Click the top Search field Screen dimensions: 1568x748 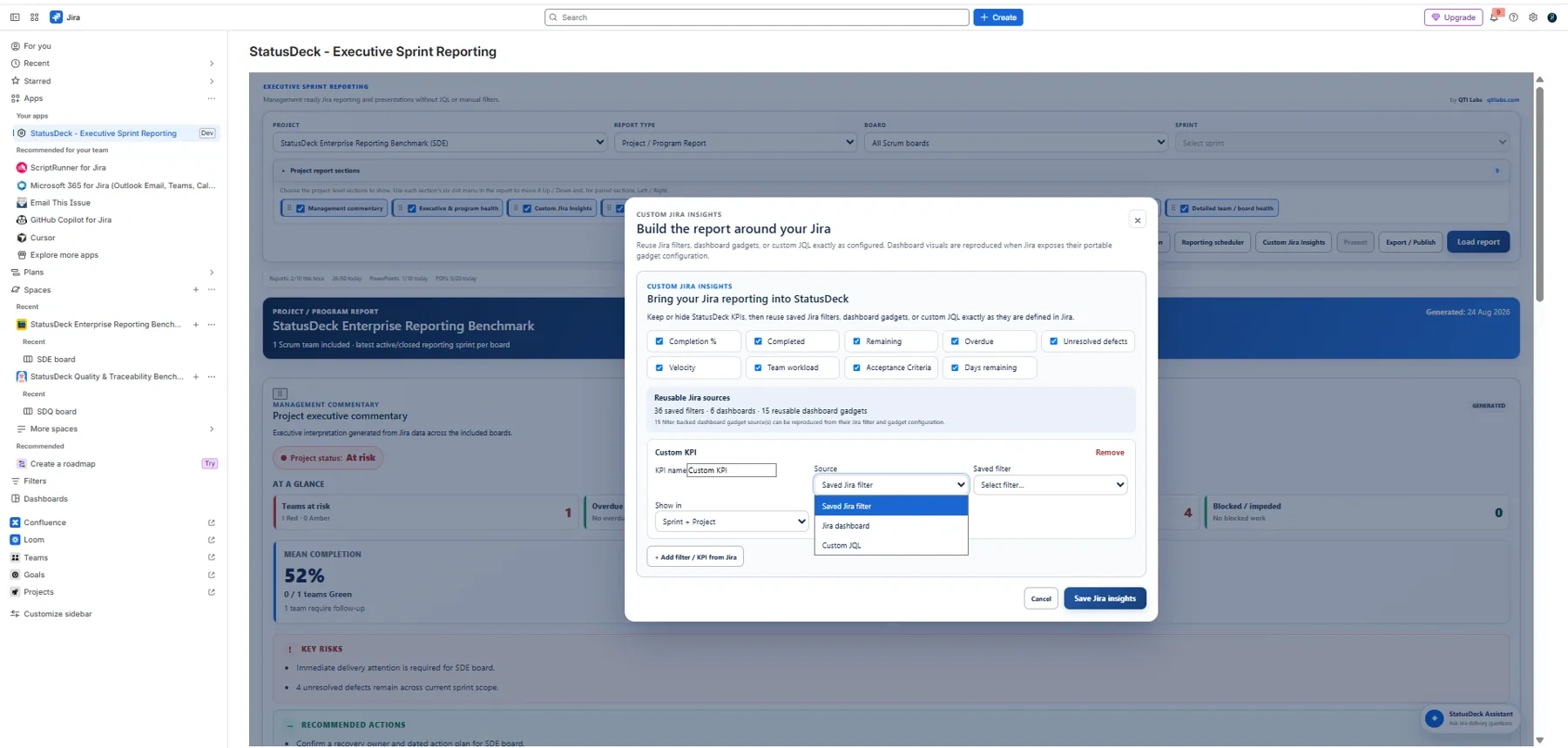tap(757, 17)
